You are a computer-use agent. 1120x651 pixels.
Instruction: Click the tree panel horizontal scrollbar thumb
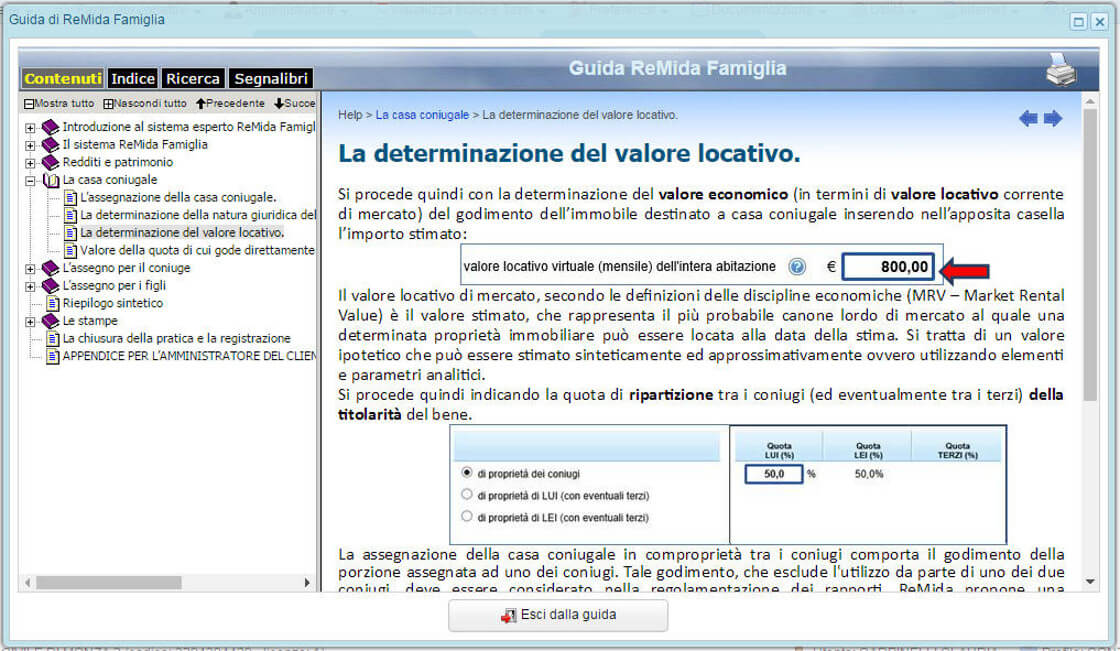pyautogui.click(x=109, y=583)
